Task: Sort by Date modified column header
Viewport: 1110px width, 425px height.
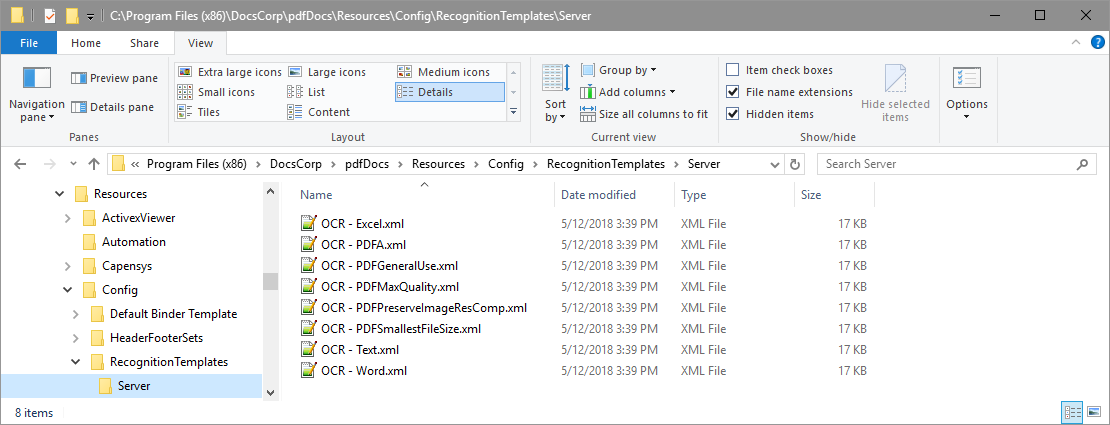Action: click(x=614, y=195)
